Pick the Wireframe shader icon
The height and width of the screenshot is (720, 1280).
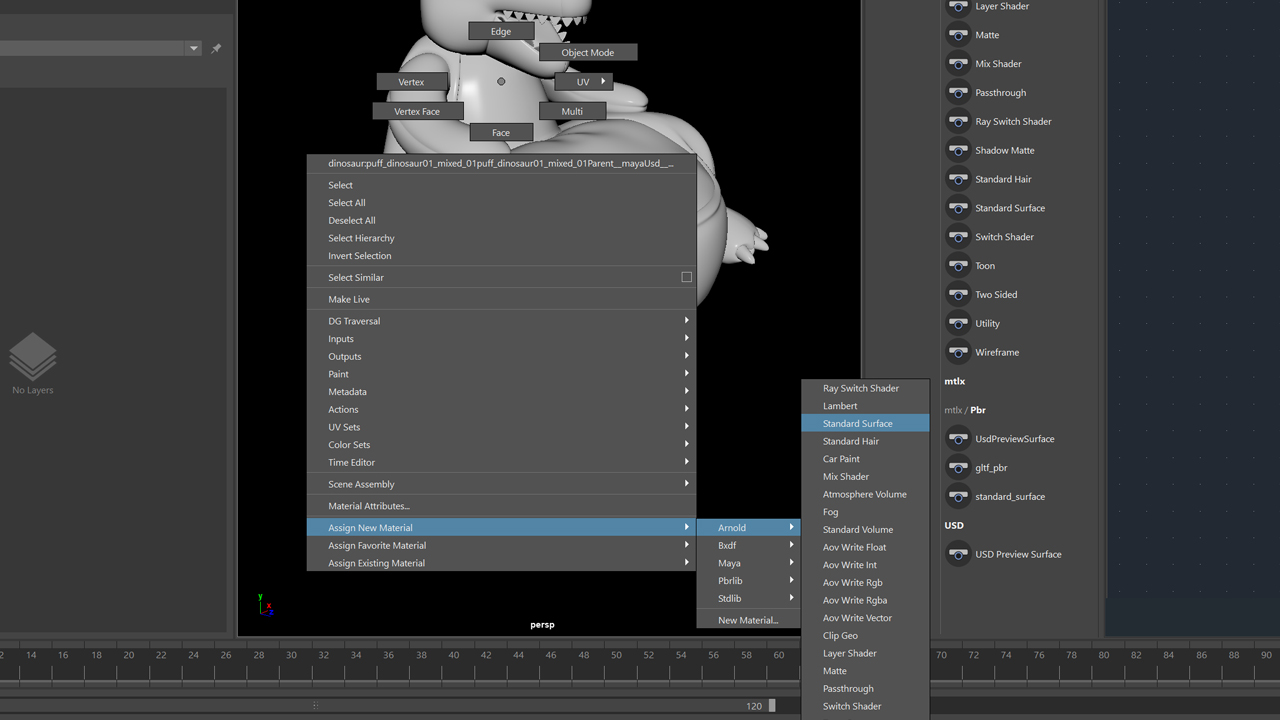[958, 353]
